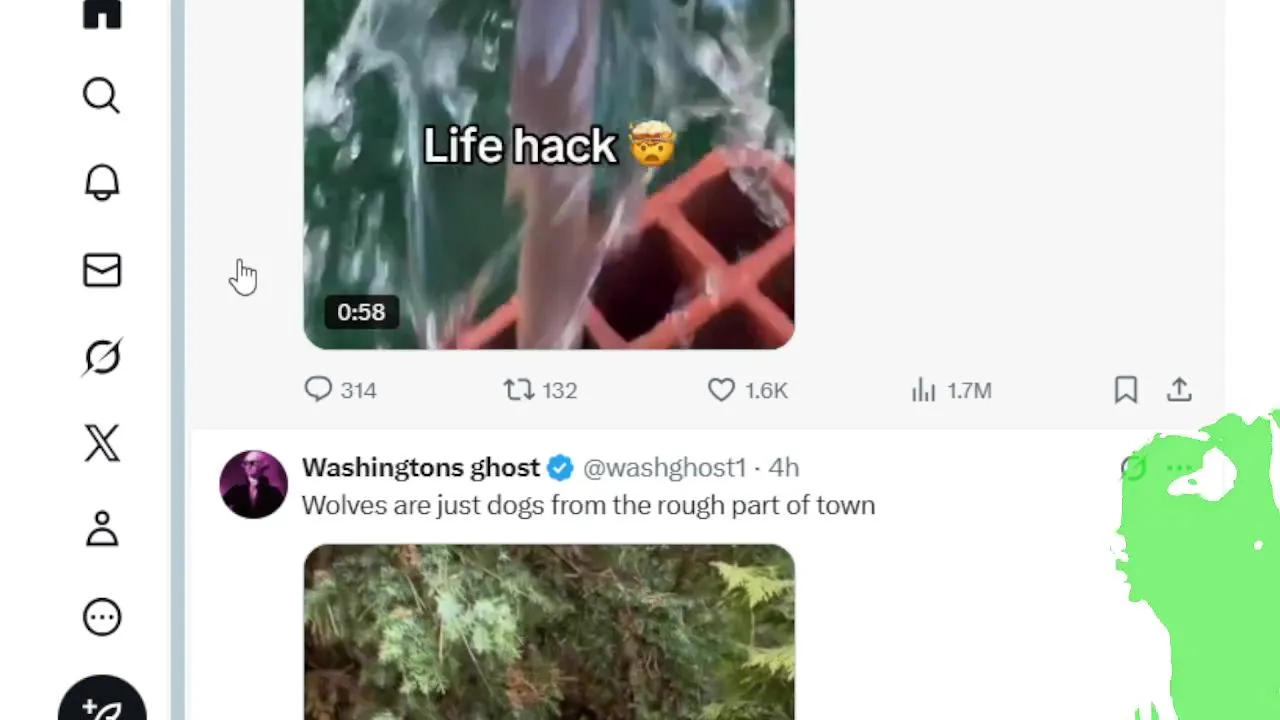Play the Life hack video
The image size is (1280, 720).
(x=549, y=174)
